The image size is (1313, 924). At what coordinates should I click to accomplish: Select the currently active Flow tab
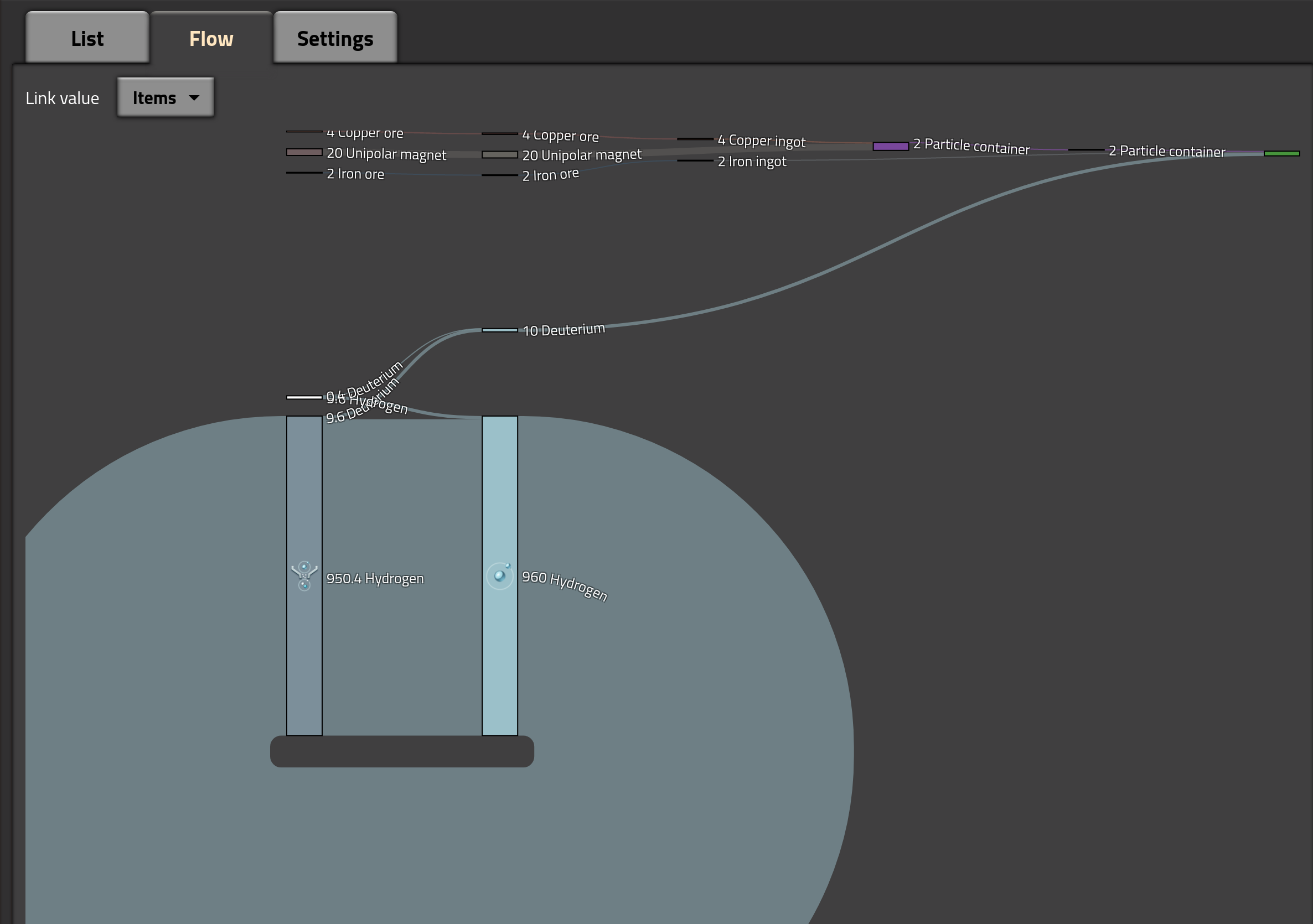click(210, 38)
